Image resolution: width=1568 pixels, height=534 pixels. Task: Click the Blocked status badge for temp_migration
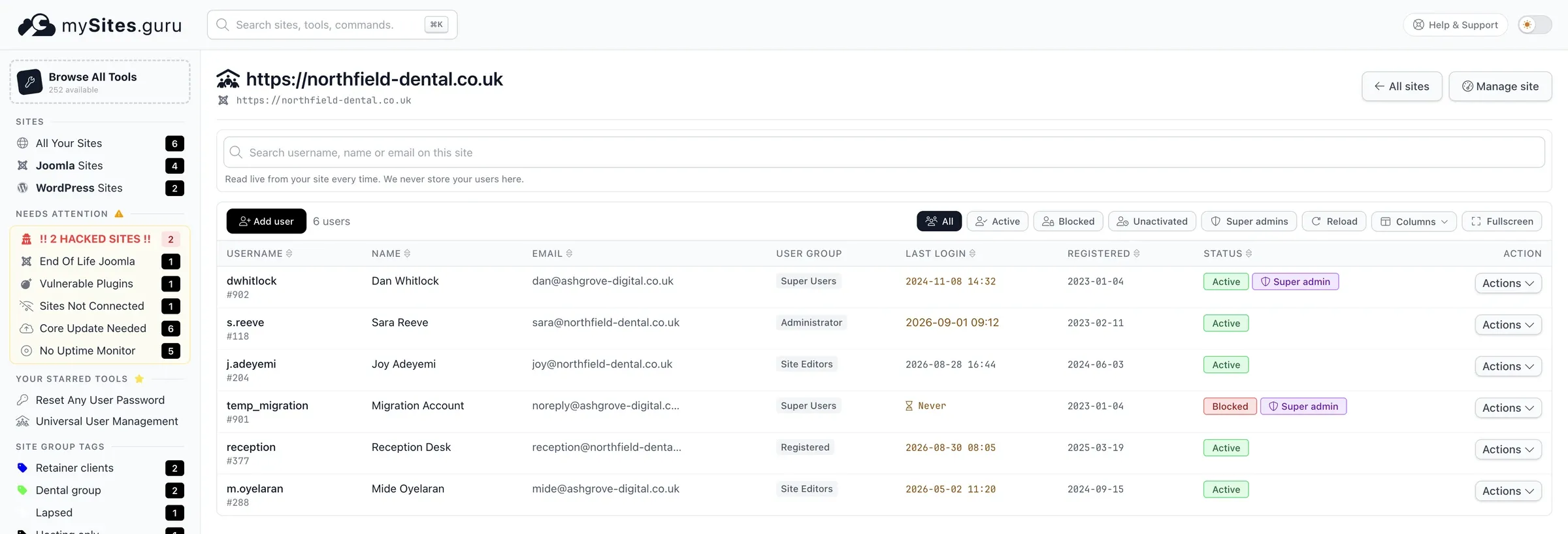tap(1230, 407)
